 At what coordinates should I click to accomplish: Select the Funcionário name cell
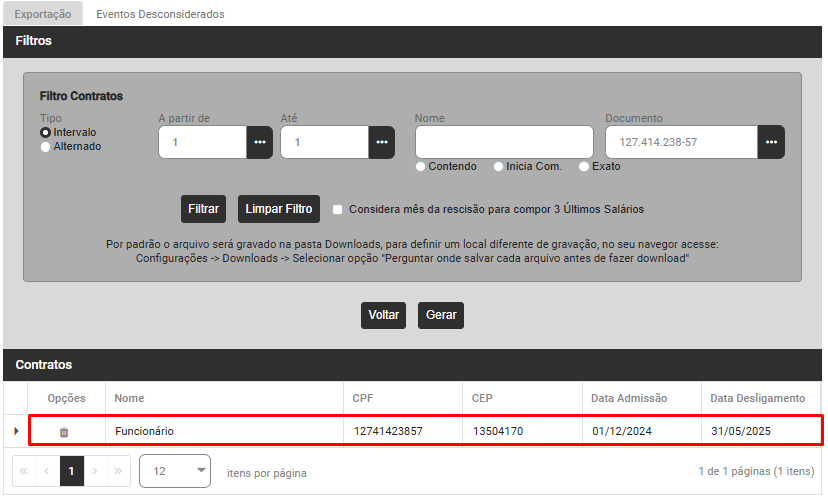pyautogui.click(x=224, y=431)
